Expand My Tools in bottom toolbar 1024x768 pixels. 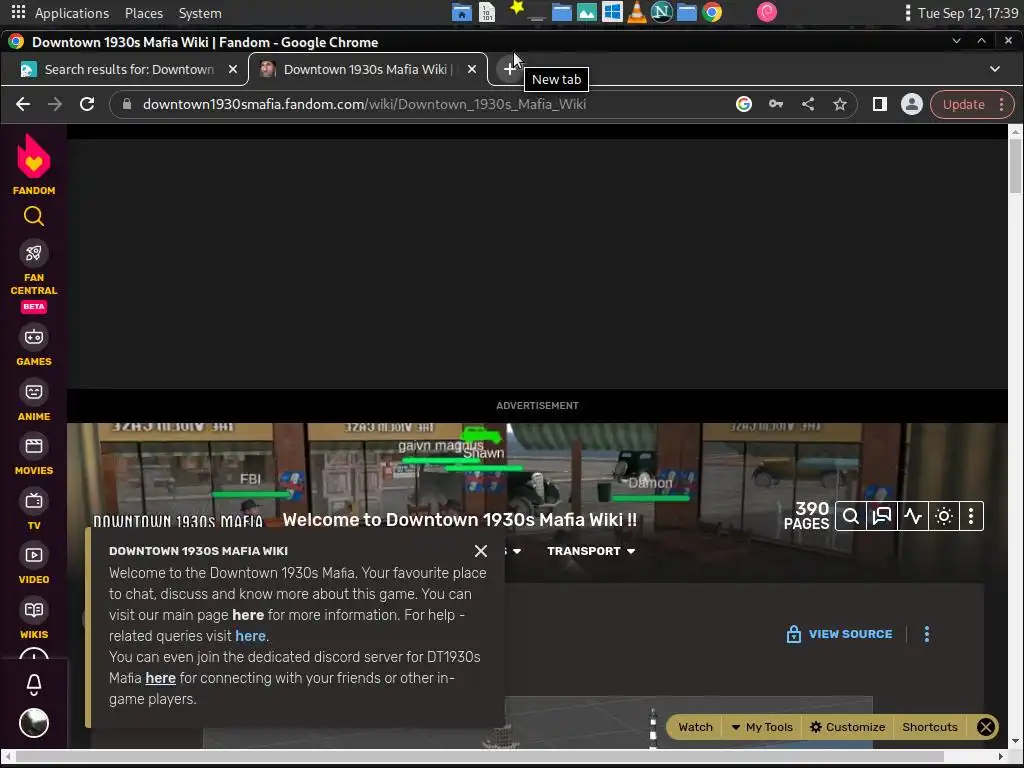coord(761,727)
